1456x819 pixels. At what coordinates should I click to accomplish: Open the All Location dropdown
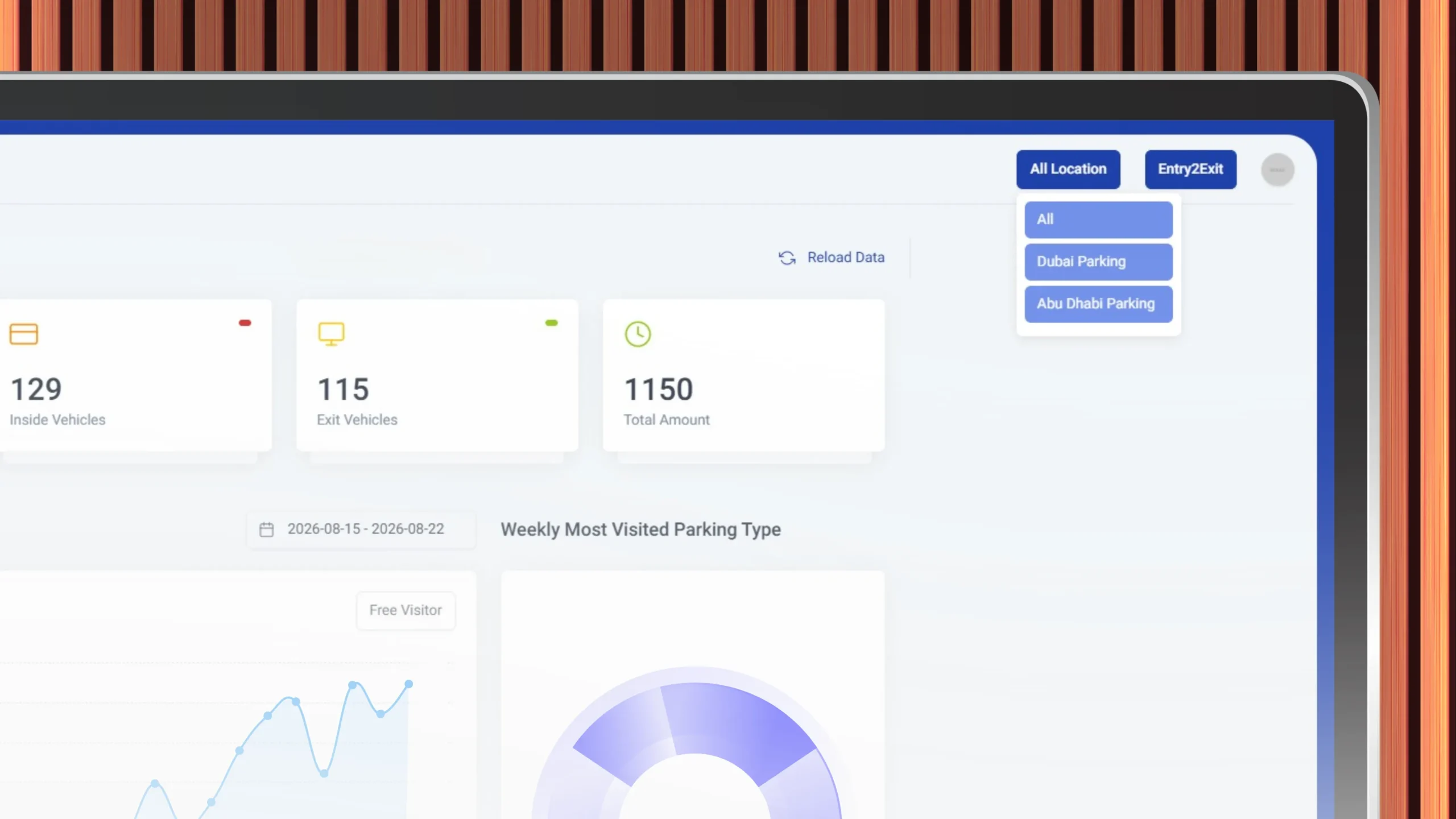1068,169
